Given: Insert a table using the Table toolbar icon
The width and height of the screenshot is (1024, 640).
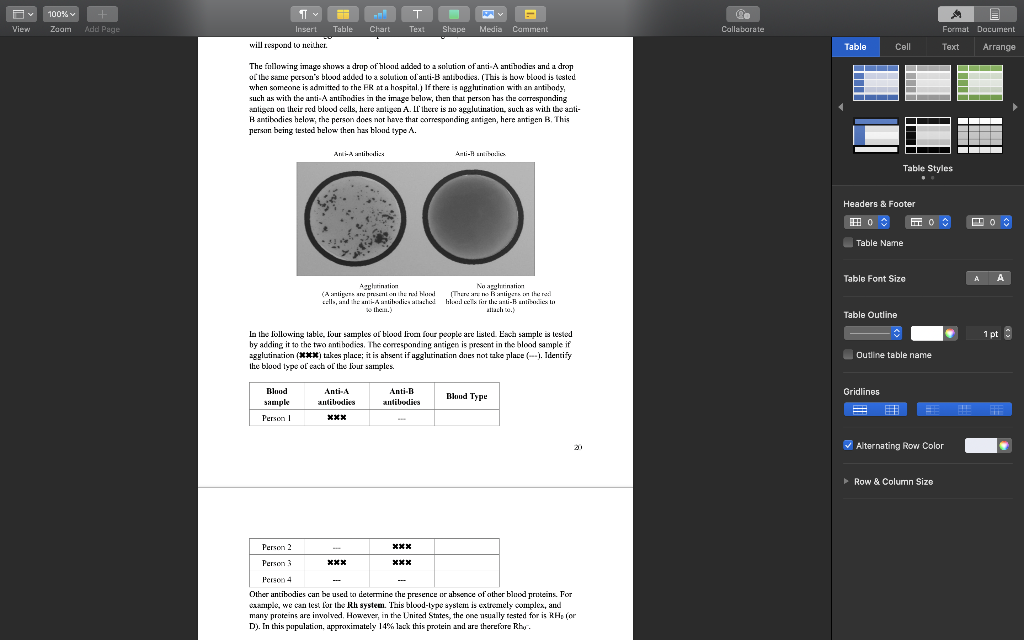Looking at the screenshot, I should pyautogui.click(x=343, y=13).
